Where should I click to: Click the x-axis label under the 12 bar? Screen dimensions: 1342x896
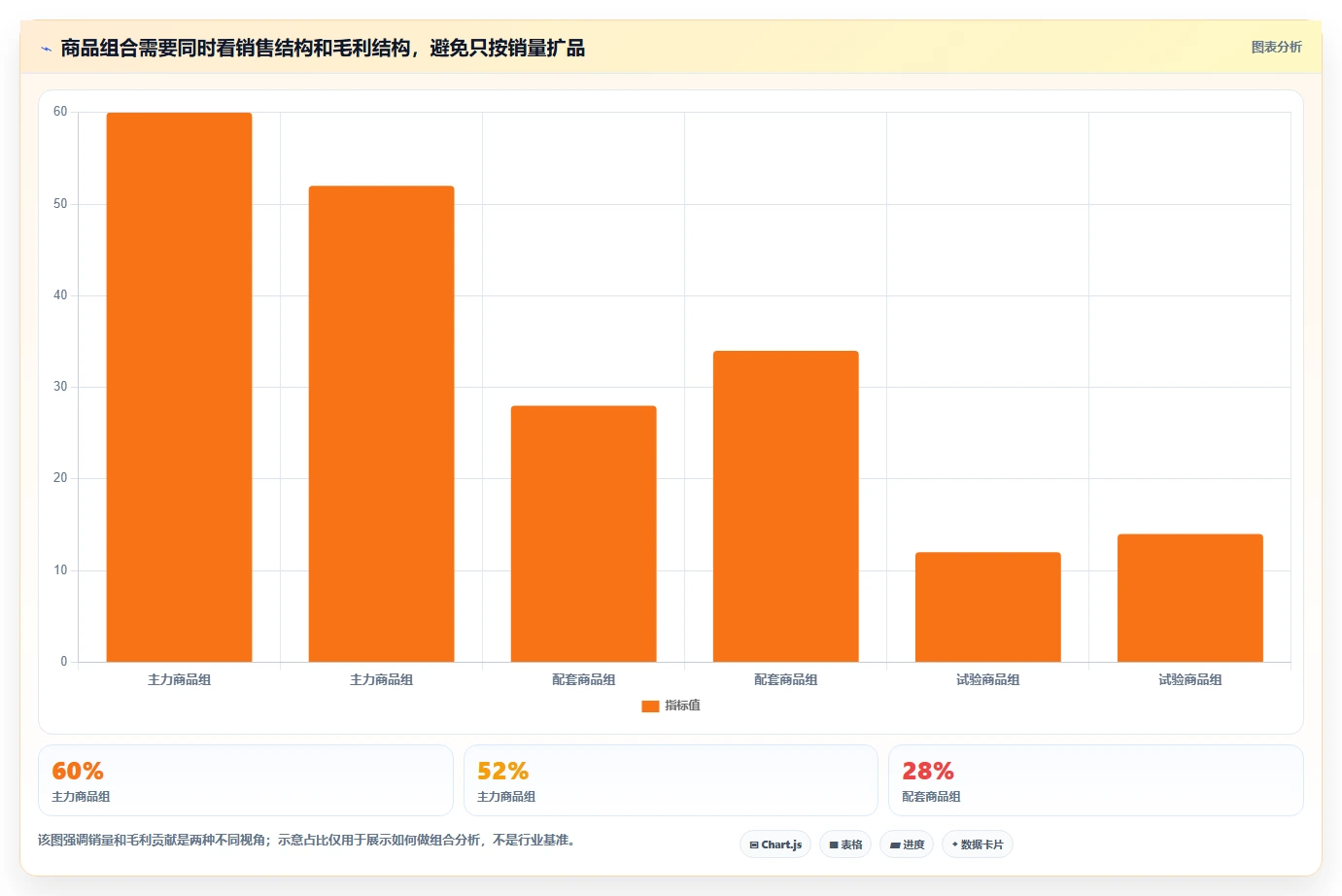[987, 679]
